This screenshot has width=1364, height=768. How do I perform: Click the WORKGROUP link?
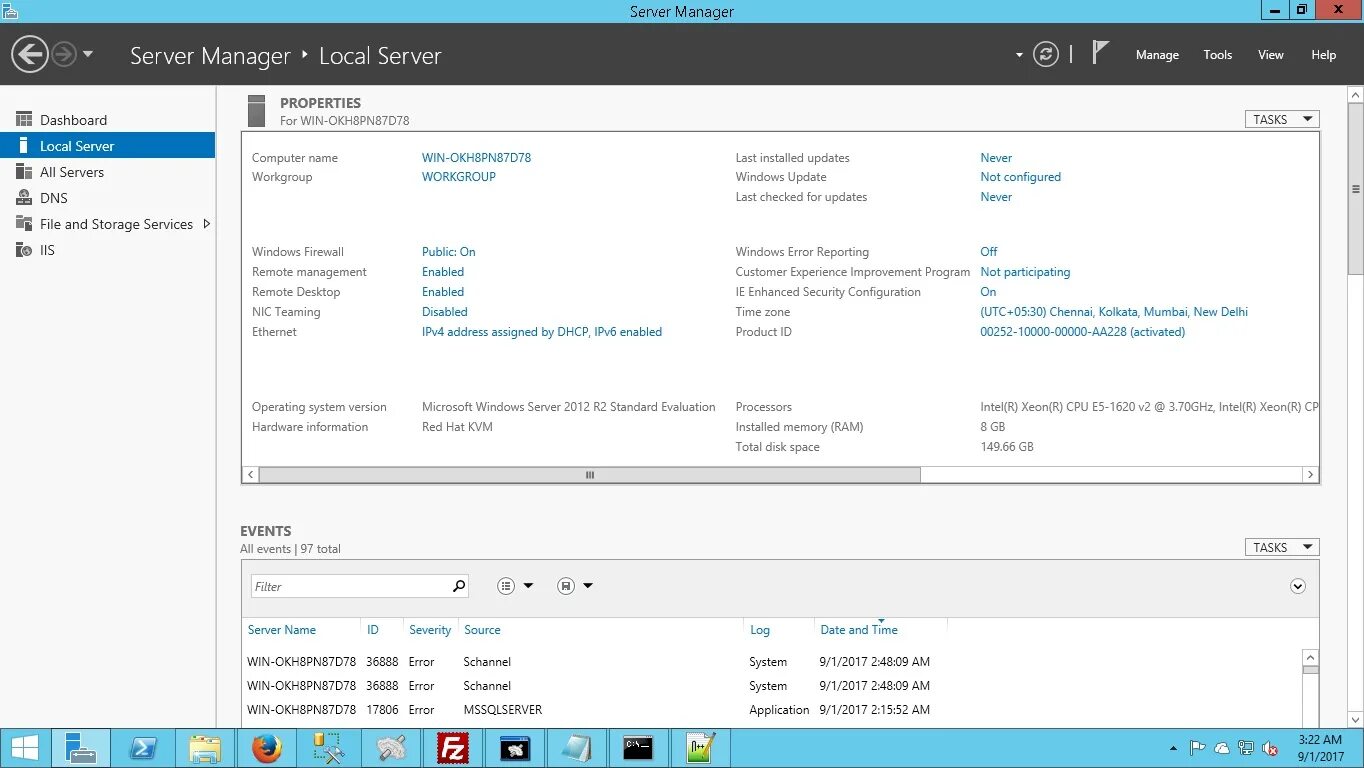pos(459,177)
